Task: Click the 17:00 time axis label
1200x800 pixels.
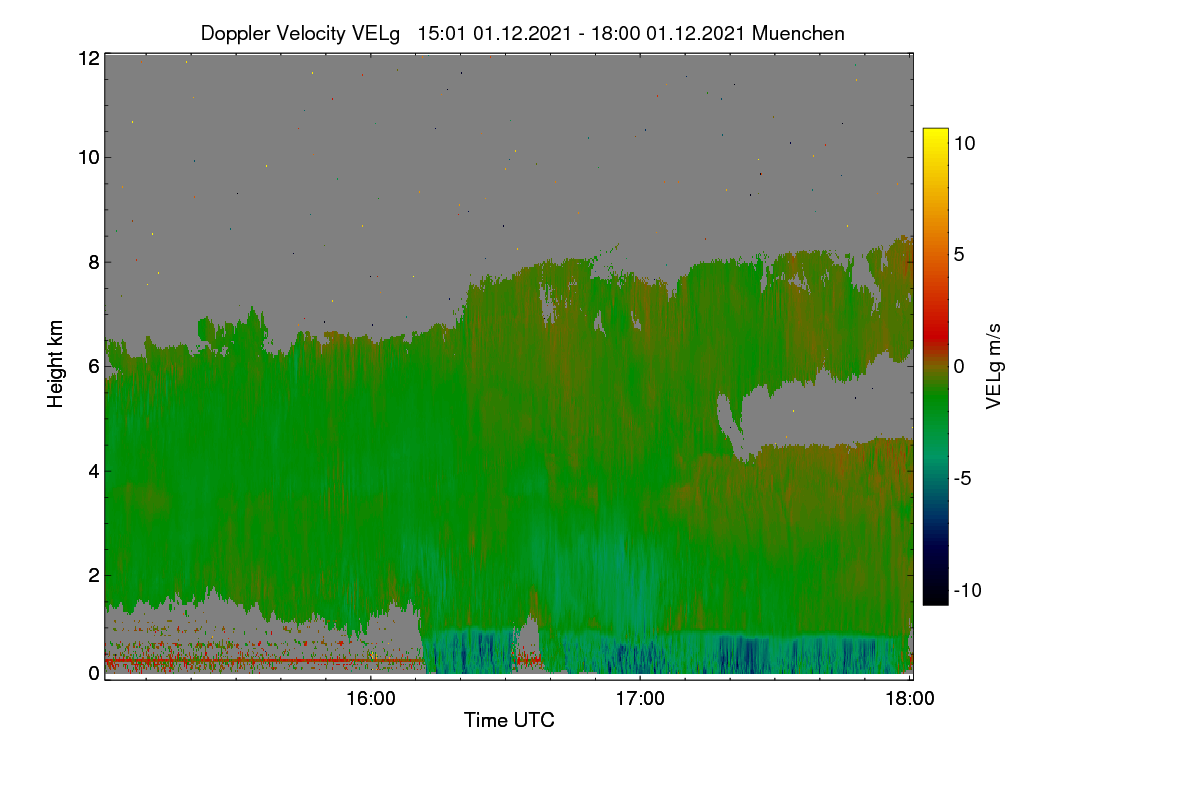Action: [x=640, y=699]
